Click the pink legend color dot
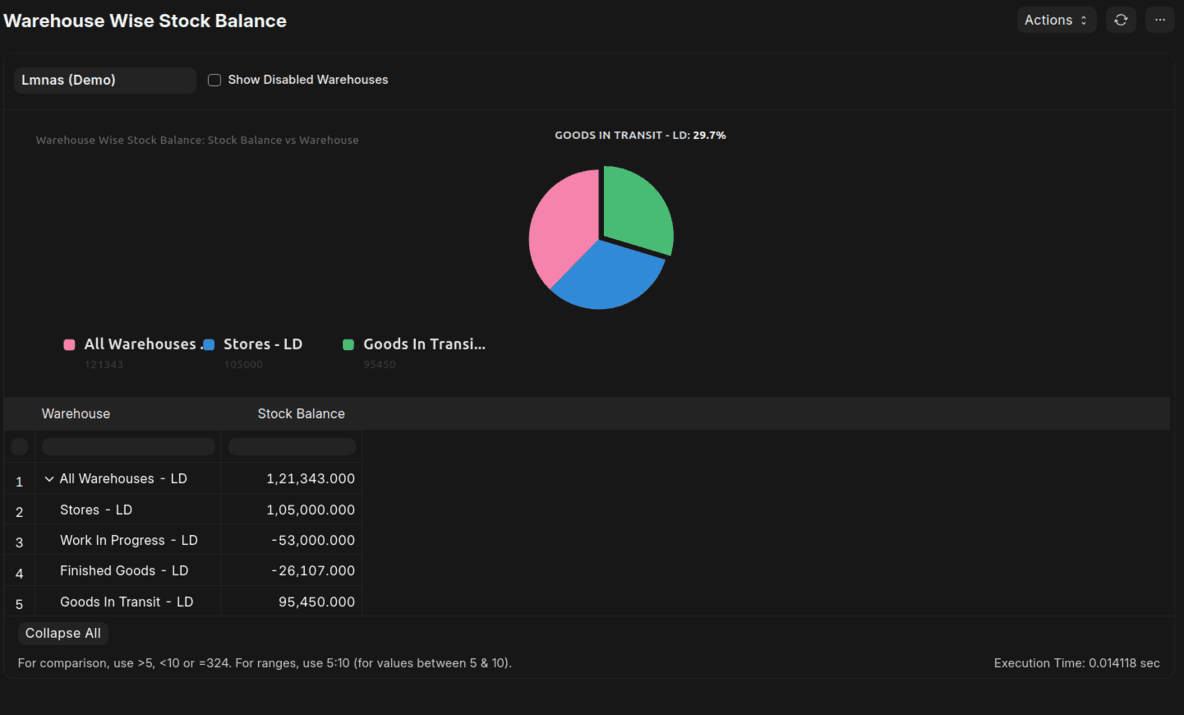Image resolution: width=1184 pixels, height=715 pixels. point(68,343)
